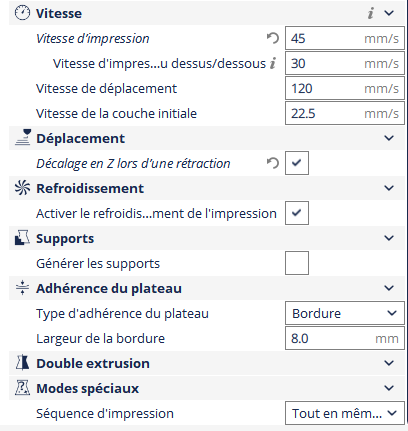Open Séquence d'impression dropdown
This screenshot has height=431, width=408.
tap(345, 413)
